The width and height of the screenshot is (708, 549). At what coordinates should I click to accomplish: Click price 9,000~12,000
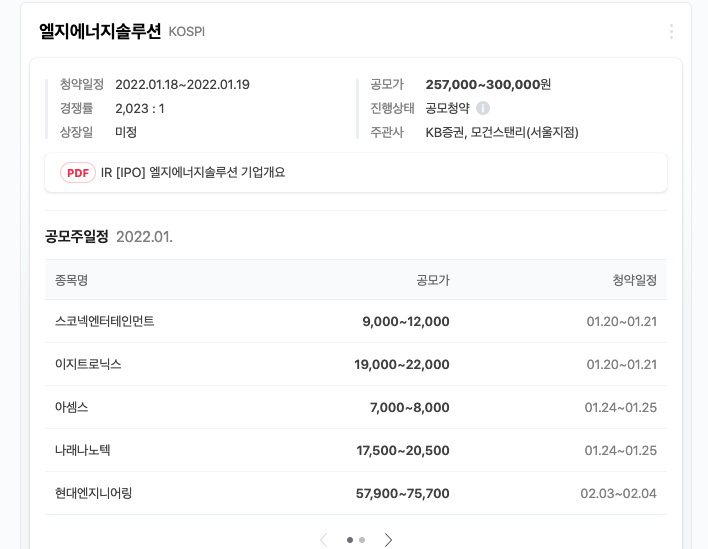click(x=405, y=321)
